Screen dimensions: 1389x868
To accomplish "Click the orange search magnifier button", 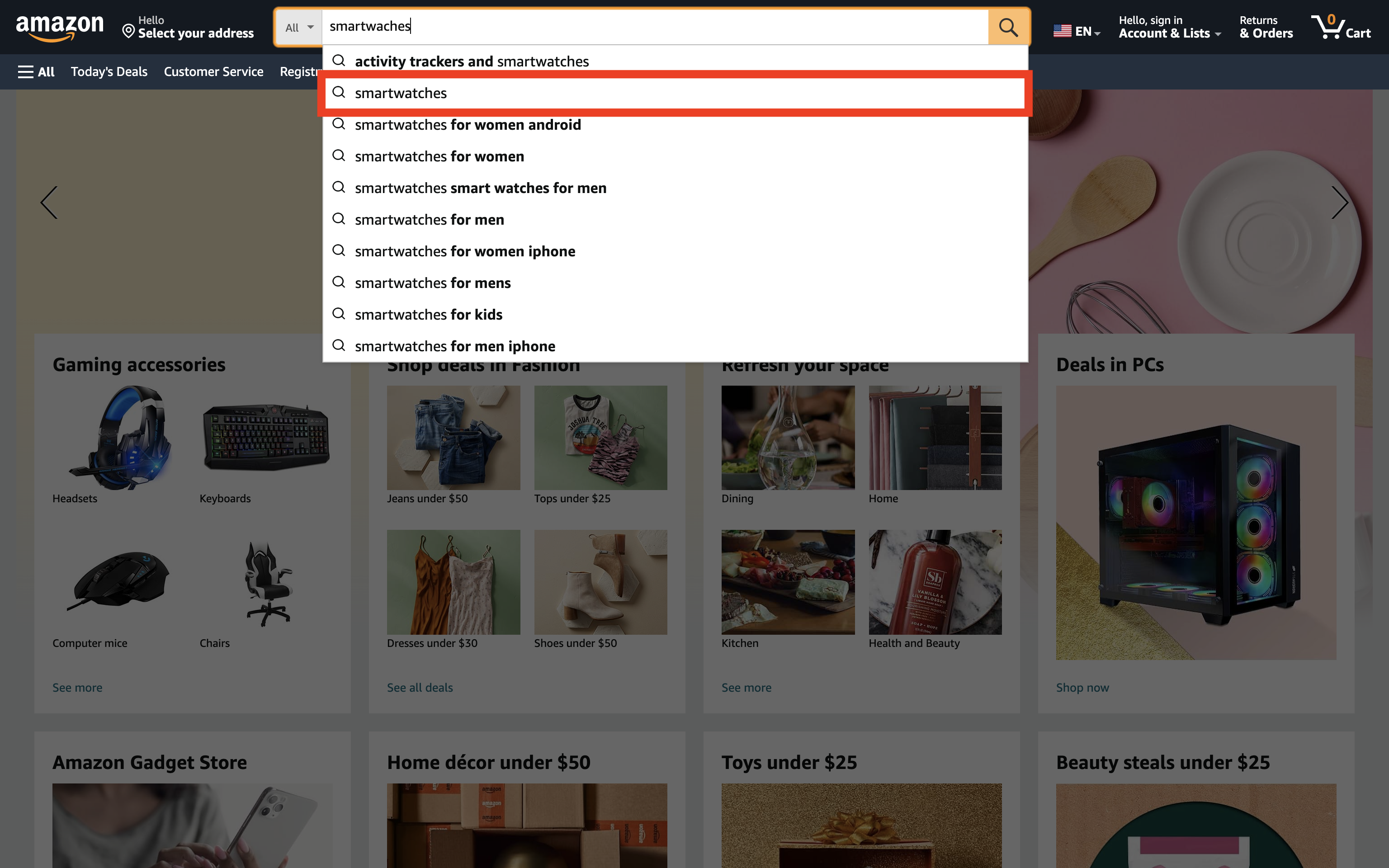I will pyautogui.click(x=1008, y=27).
